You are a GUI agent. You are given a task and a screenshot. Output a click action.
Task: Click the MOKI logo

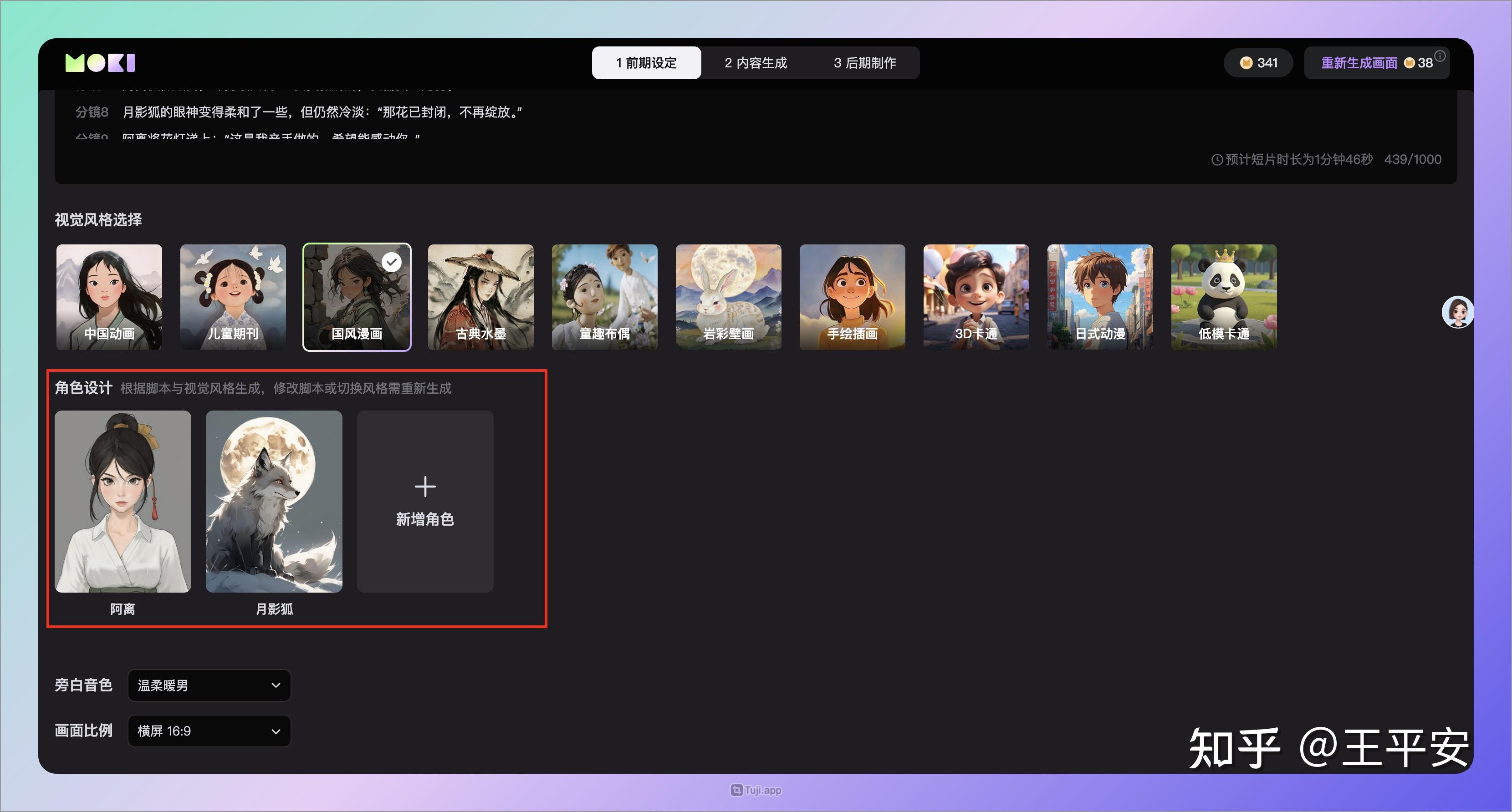(100, 62)
